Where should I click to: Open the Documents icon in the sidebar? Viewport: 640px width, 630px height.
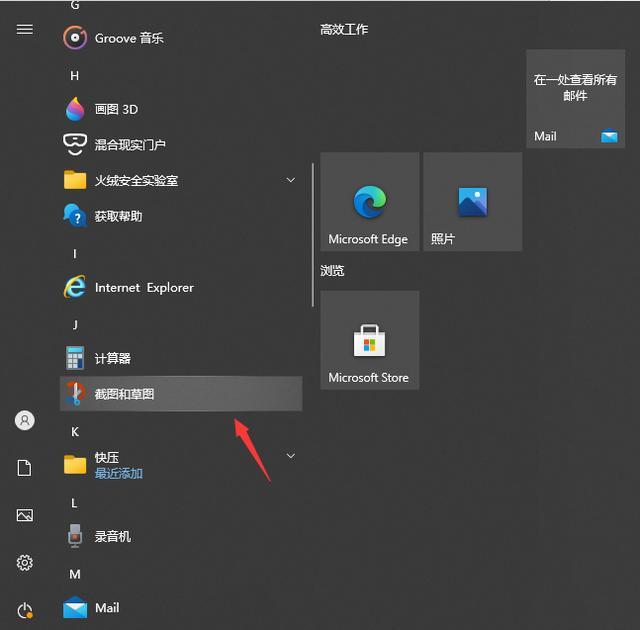click(x=24, y=468)
